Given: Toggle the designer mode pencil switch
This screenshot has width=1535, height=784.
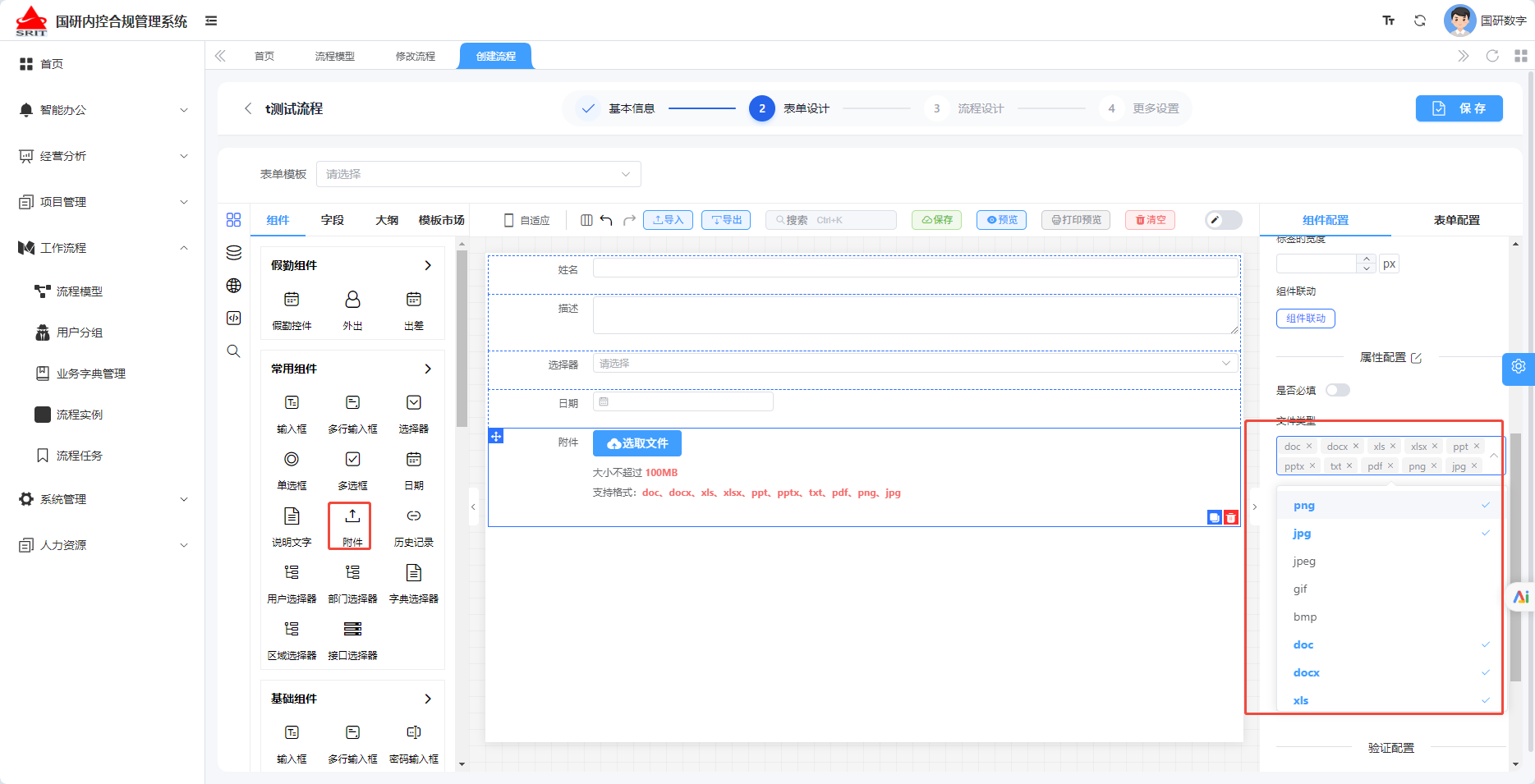Looking at the screenshot, I should [x=1224, y=220].
